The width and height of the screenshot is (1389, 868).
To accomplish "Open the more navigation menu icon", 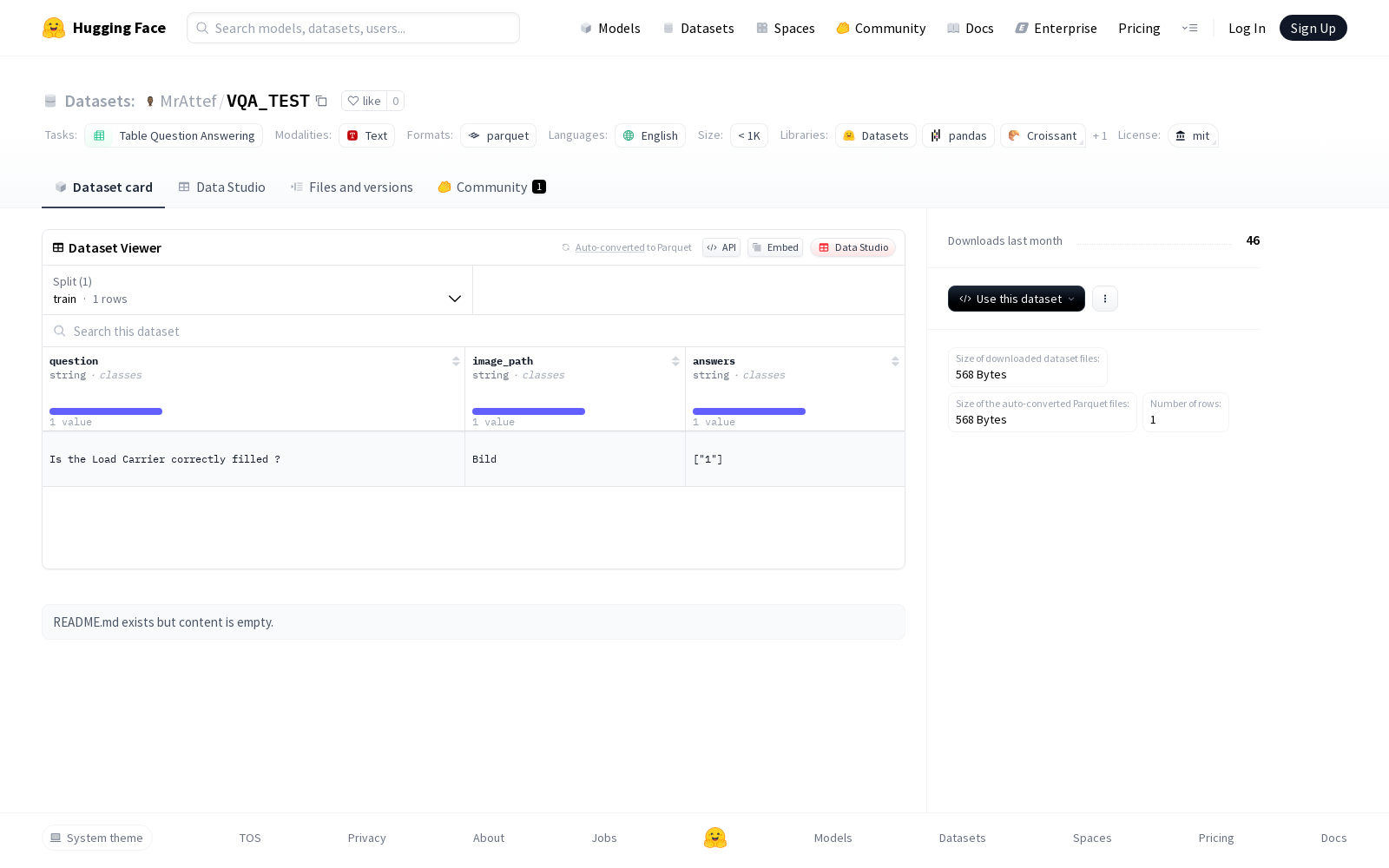I will (x=1189, y=28).
